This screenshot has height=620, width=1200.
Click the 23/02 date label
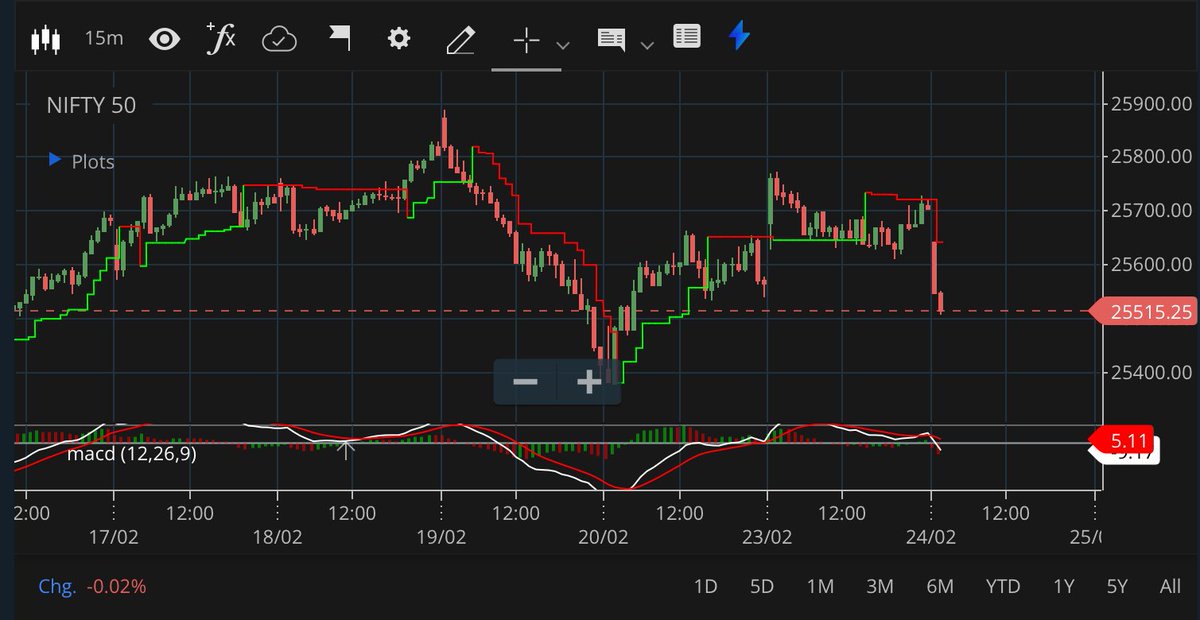coord(768,538)
